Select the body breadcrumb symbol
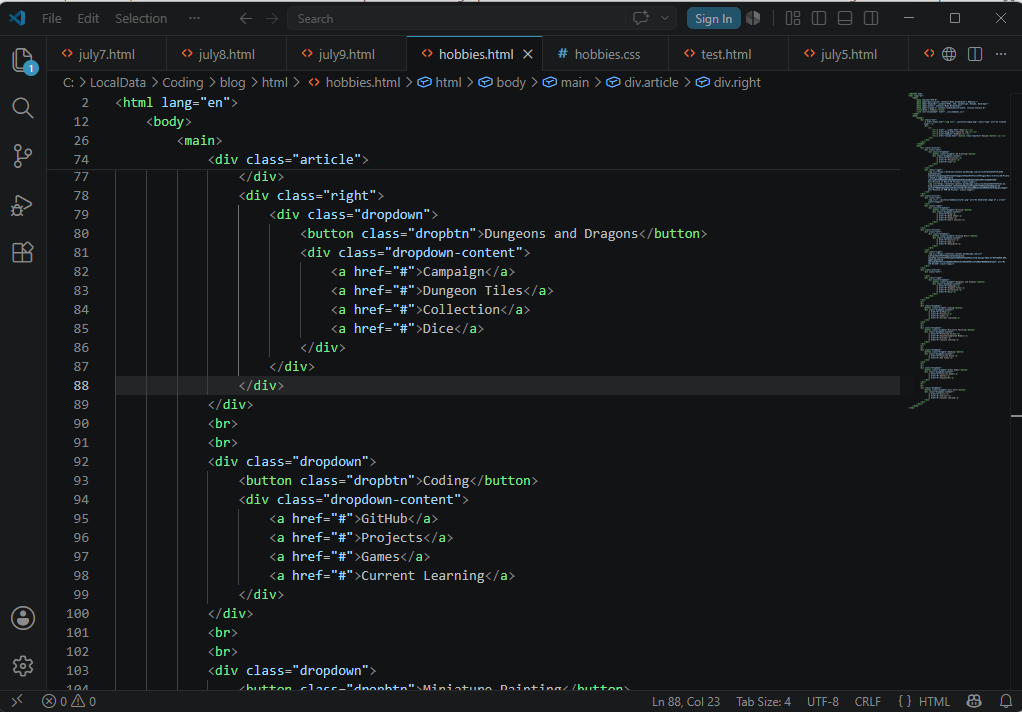1022x712 pixels. [502, 83]
